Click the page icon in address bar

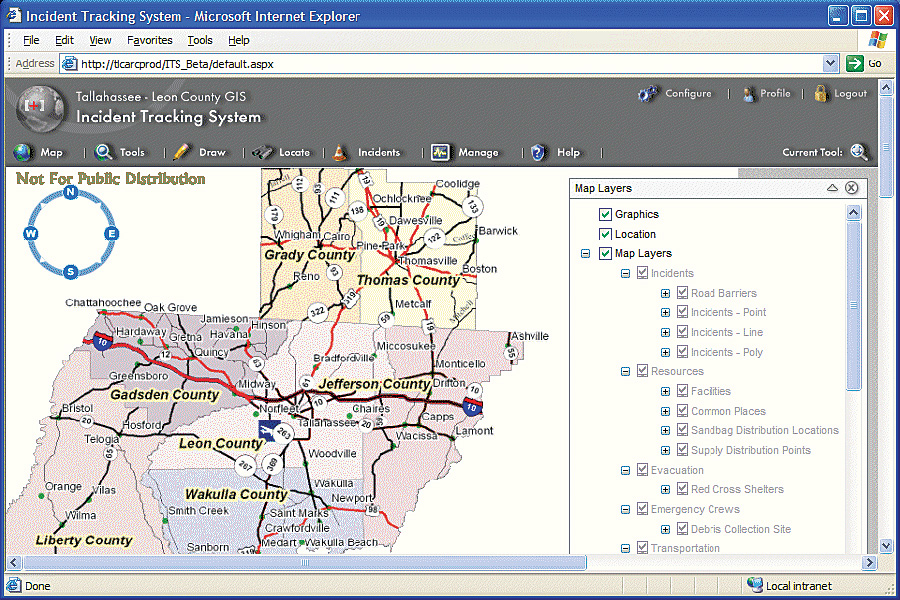[69, 64]
